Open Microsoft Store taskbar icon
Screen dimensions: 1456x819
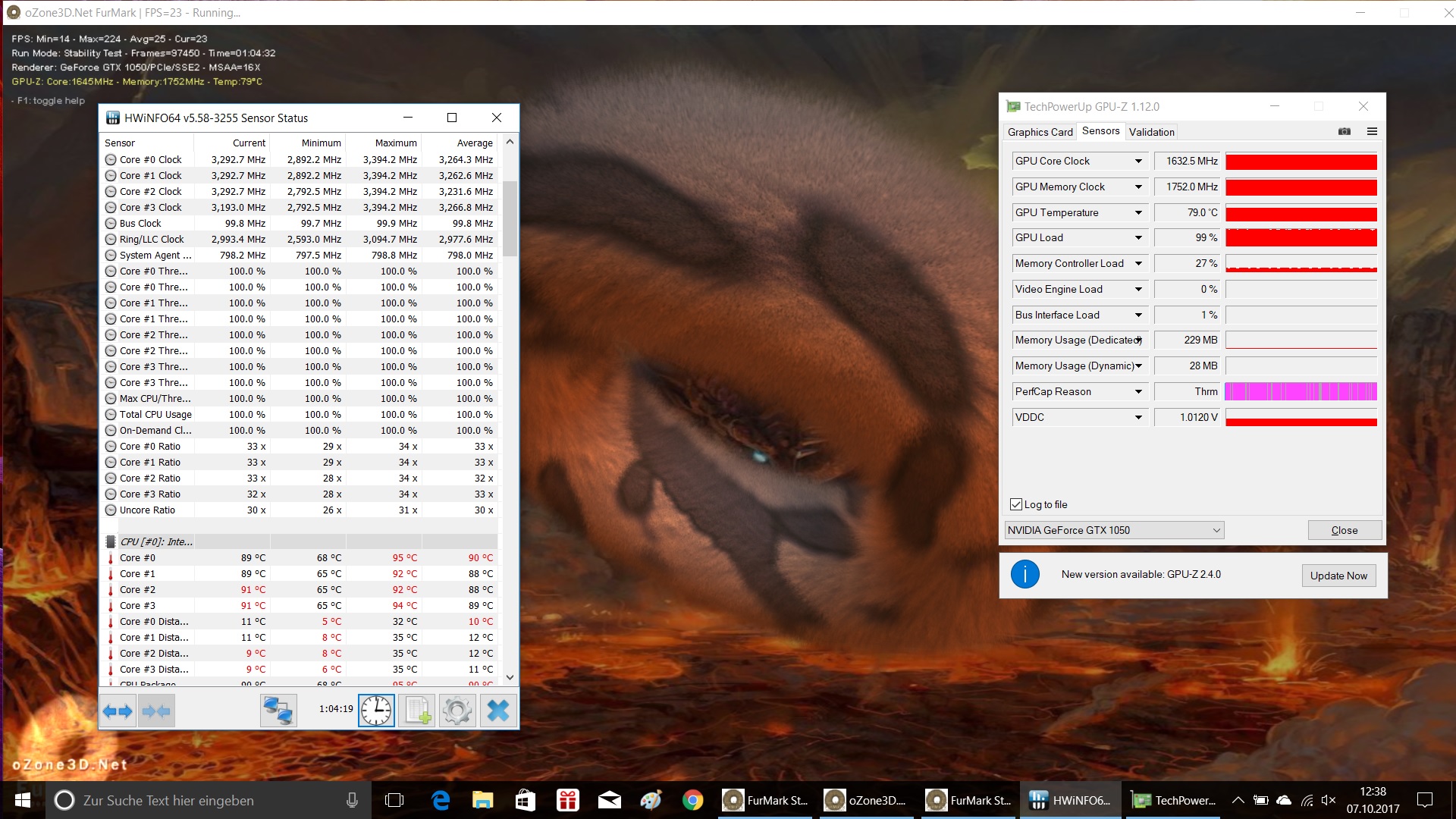525,800
